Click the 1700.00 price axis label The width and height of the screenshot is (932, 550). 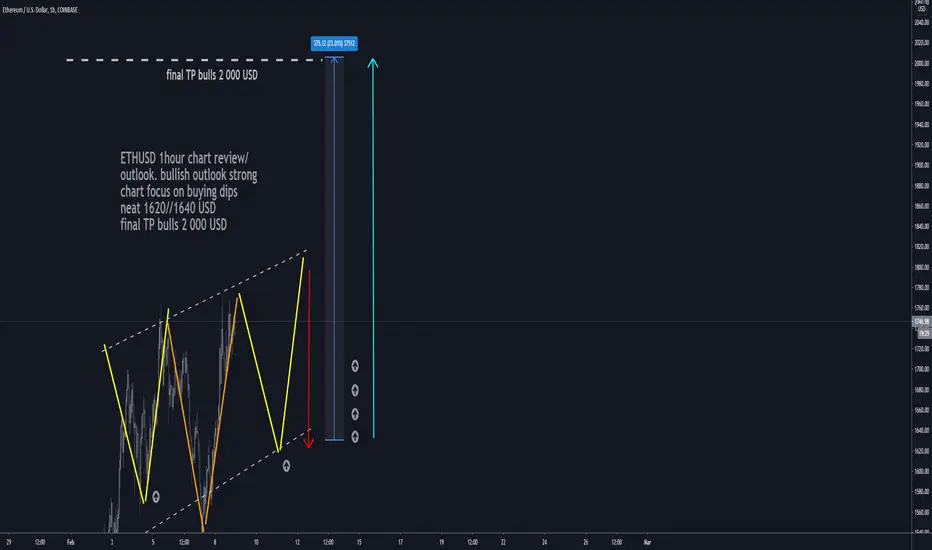coord(922,369)
